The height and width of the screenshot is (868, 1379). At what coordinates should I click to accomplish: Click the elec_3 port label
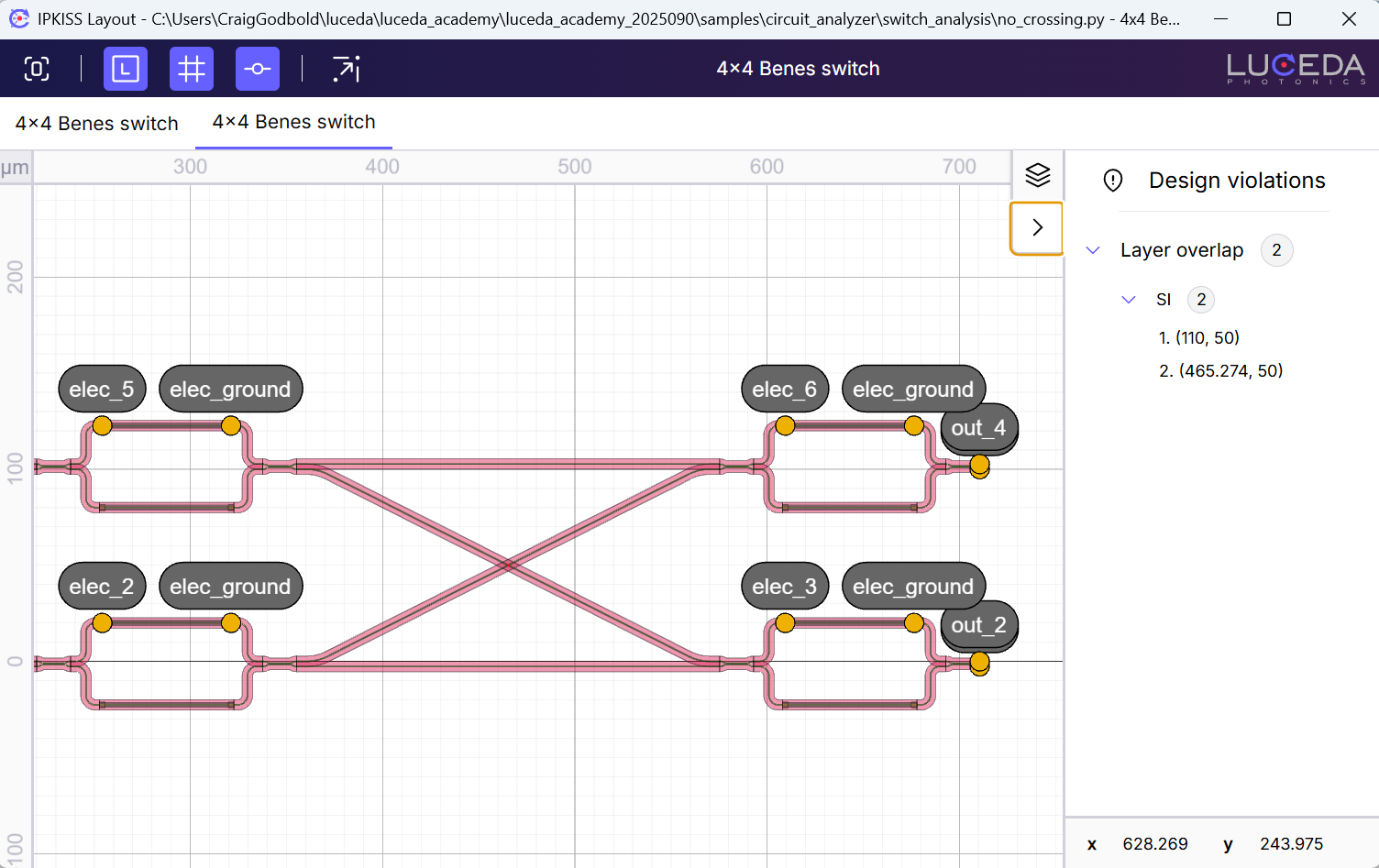[x=784, y=587]
